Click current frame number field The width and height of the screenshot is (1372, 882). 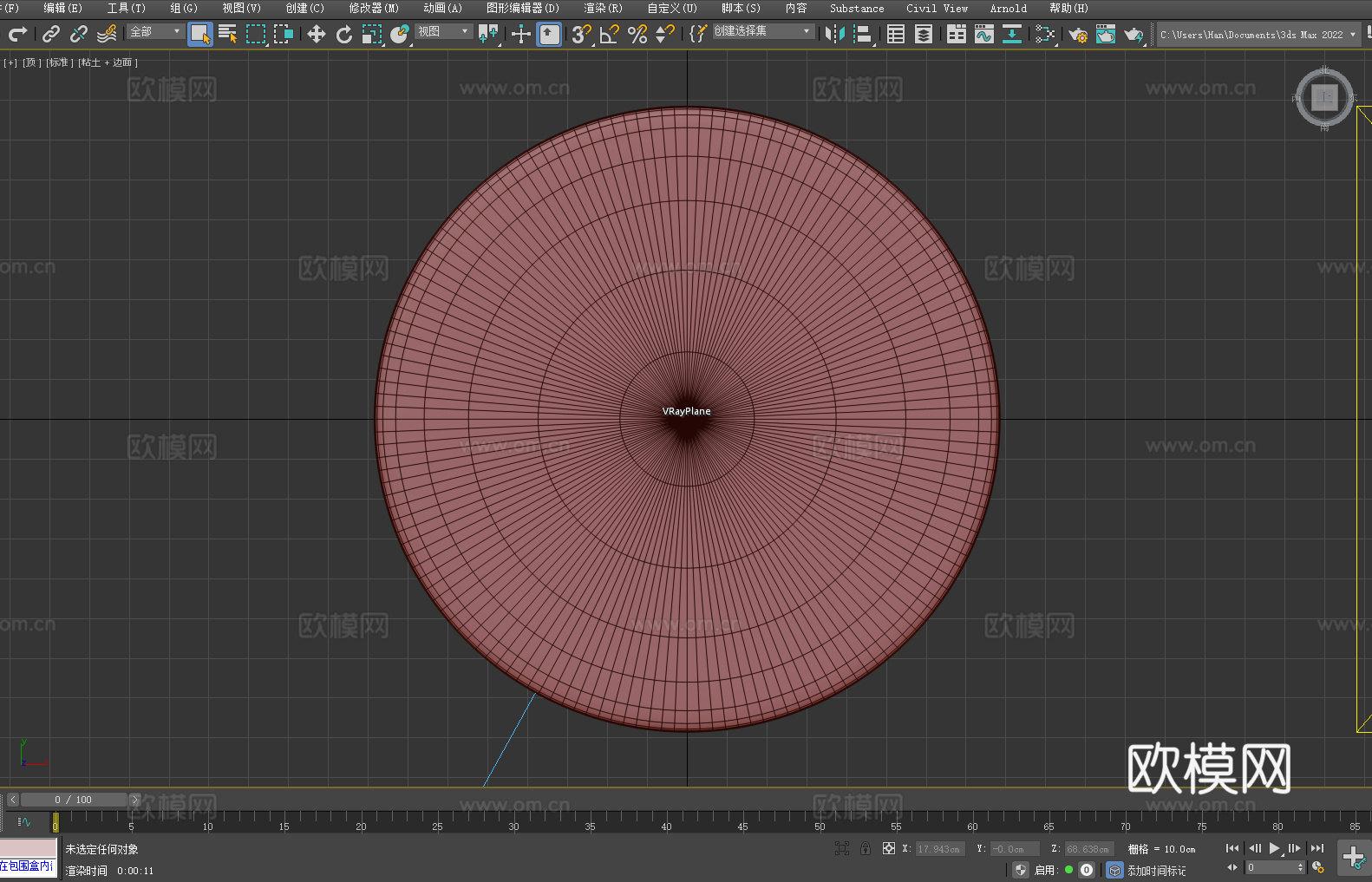pos(1271,867)
